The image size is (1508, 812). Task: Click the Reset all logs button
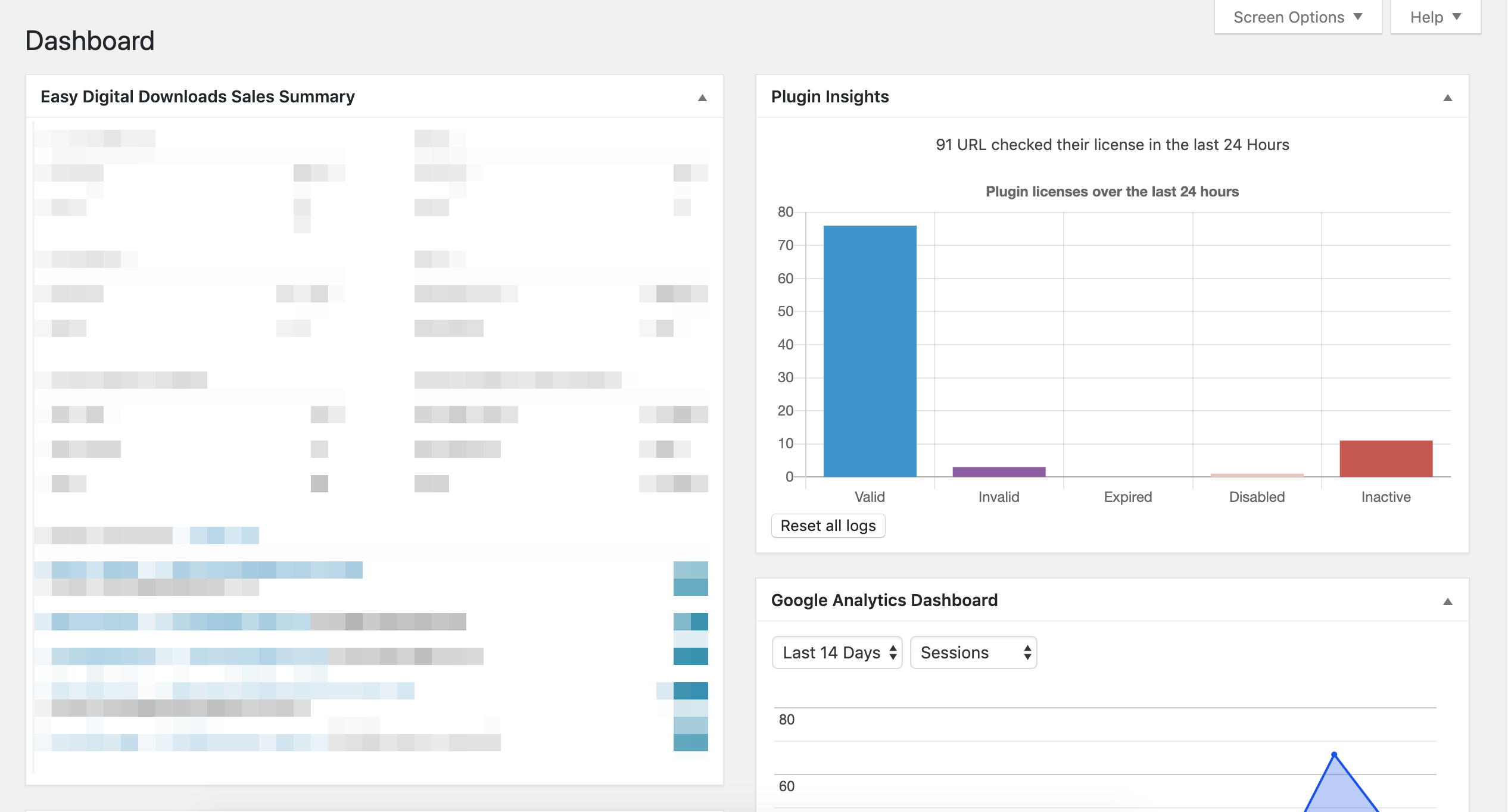(828, 526)
